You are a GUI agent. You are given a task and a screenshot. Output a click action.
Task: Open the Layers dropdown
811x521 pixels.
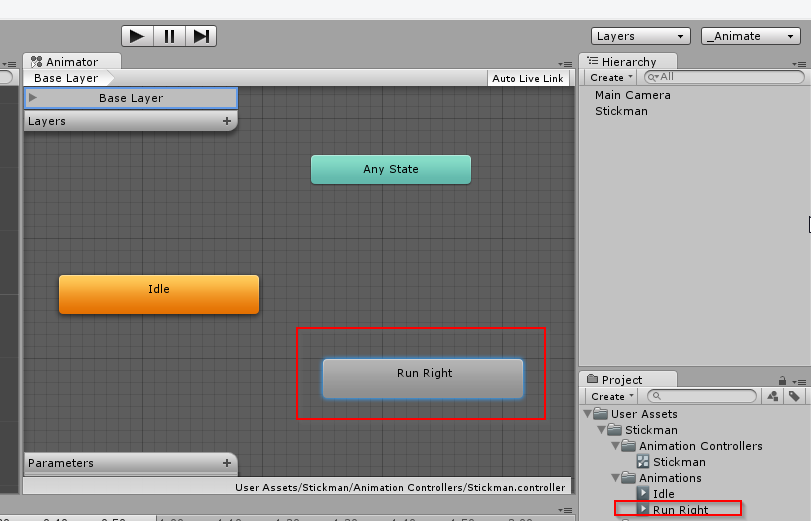coord(641,36)
